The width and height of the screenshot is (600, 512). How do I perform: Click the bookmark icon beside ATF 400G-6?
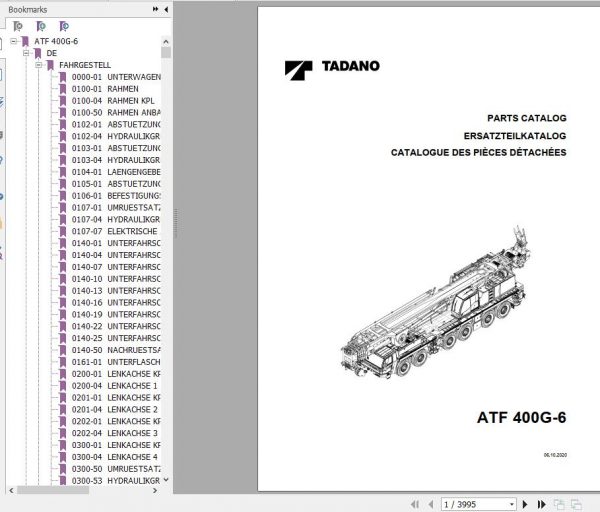coord(25,41)
